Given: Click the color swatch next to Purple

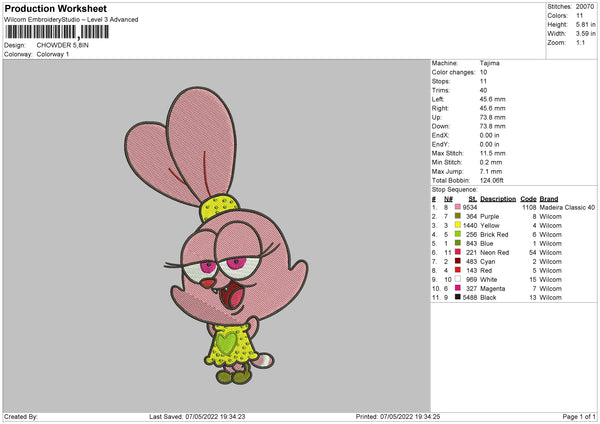Looking at the screenshot, I should pyautogui.click(x=458, y=216).
